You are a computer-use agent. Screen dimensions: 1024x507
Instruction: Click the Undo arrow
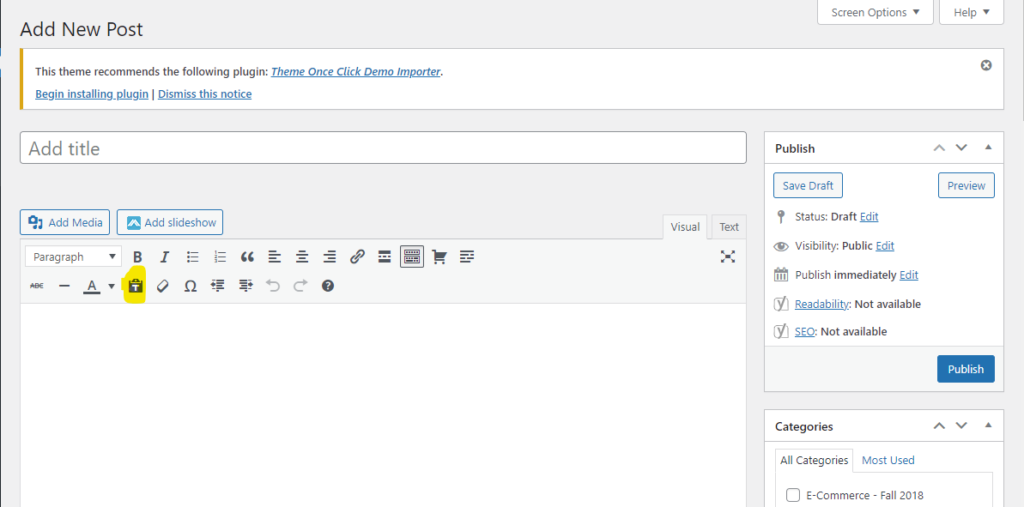click(x=273, y=286)
